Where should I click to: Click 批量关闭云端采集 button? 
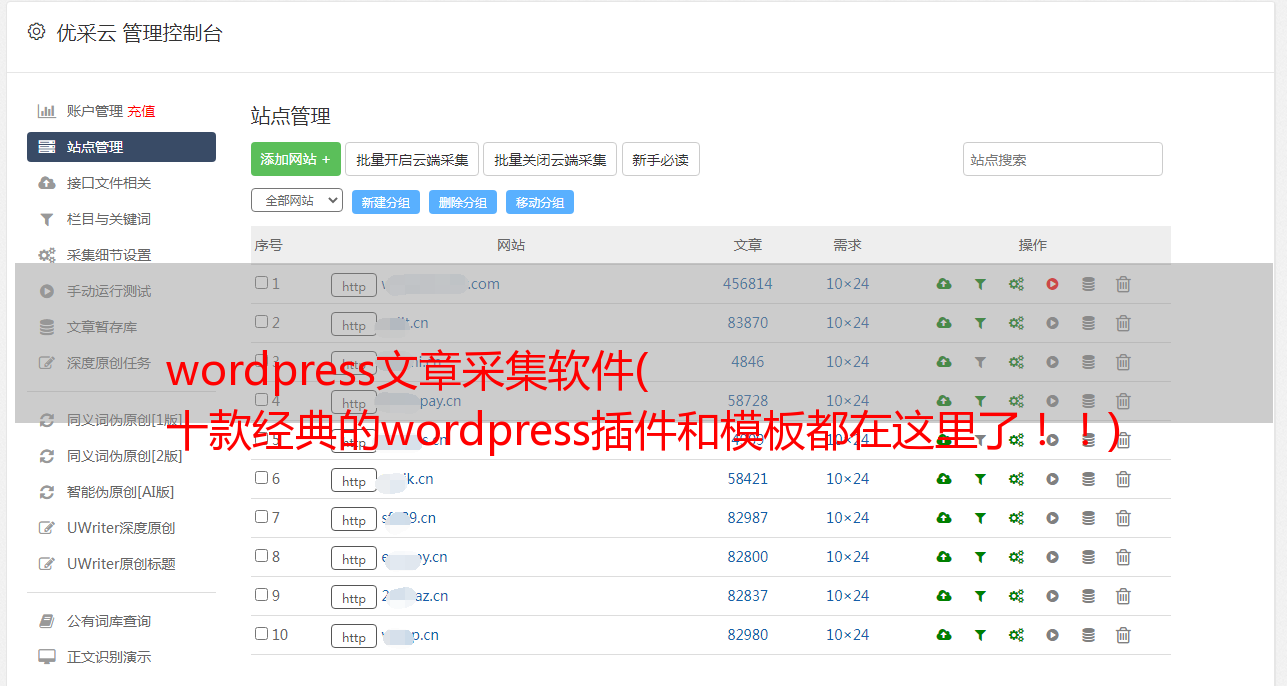pos(550,159)
